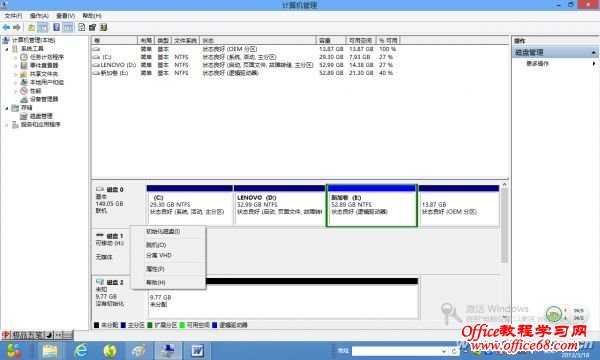Expand the 事件查看器 tree node
Image resolution: width=600 pixels, height=360 pixels.
(16, 66)
